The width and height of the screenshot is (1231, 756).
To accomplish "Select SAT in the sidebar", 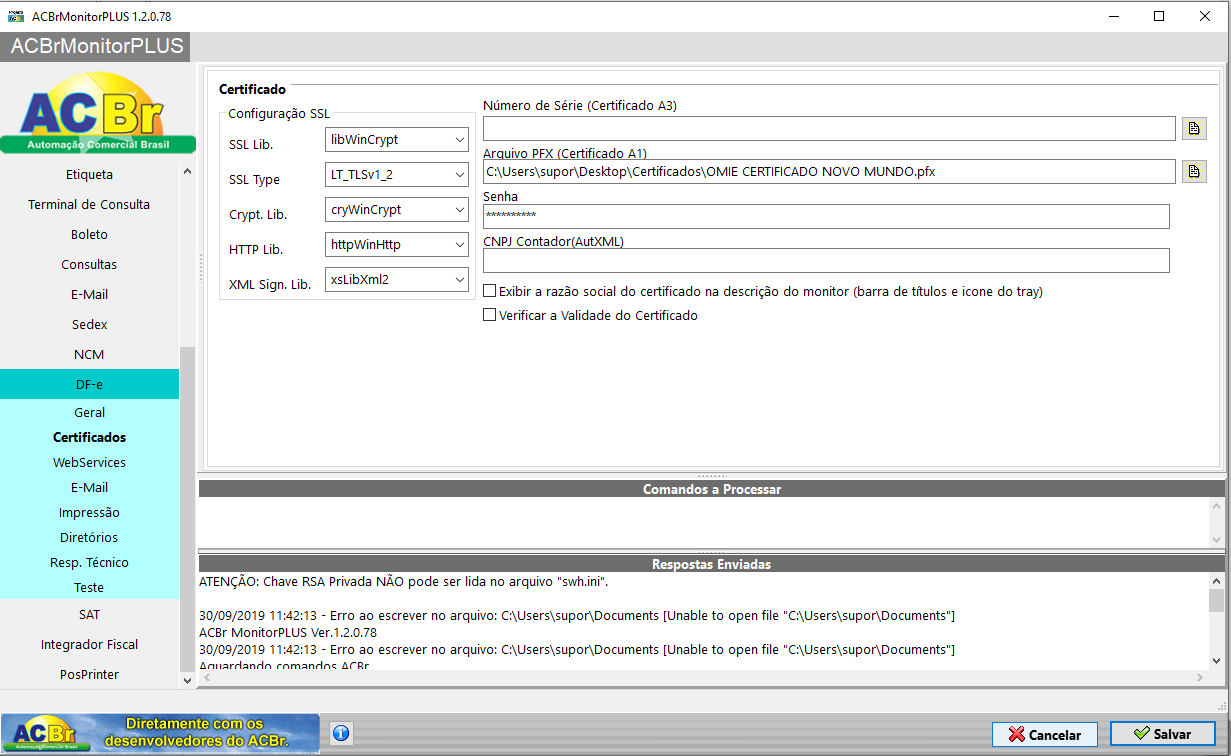I will tap(90, 614).
